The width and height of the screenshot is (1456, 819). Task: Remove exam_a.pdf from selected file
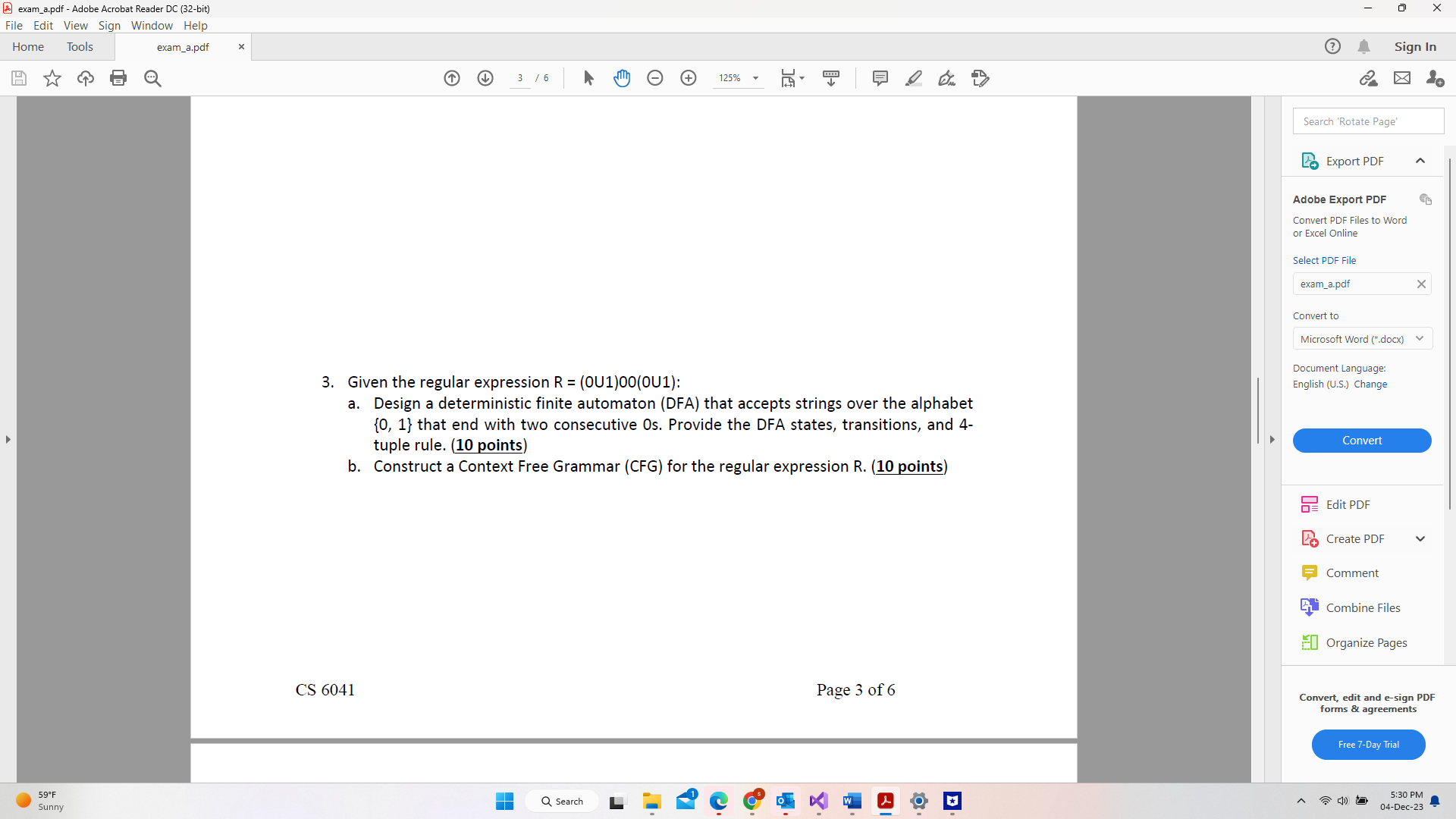pos(1421,284)
